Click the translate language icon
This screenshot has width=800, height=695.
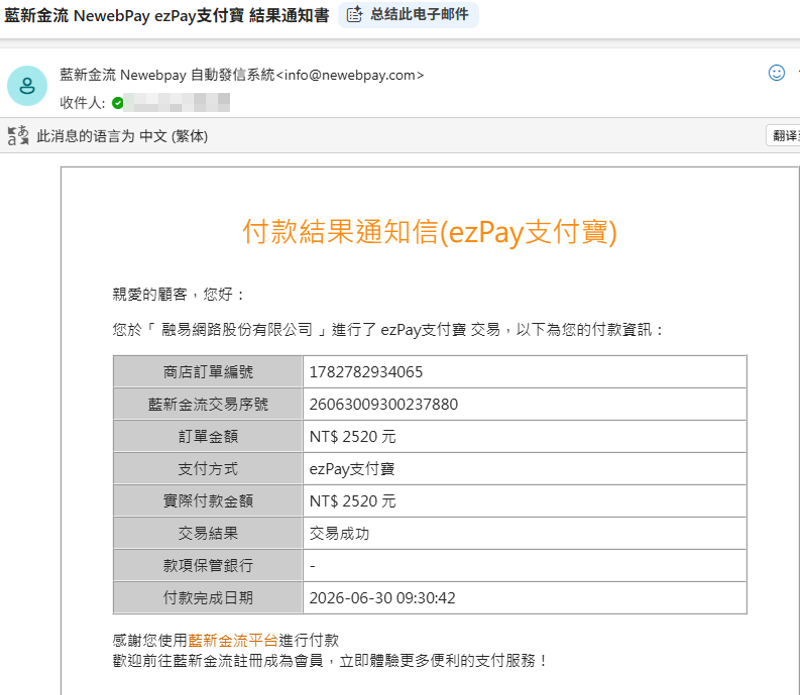pos(18,136)
